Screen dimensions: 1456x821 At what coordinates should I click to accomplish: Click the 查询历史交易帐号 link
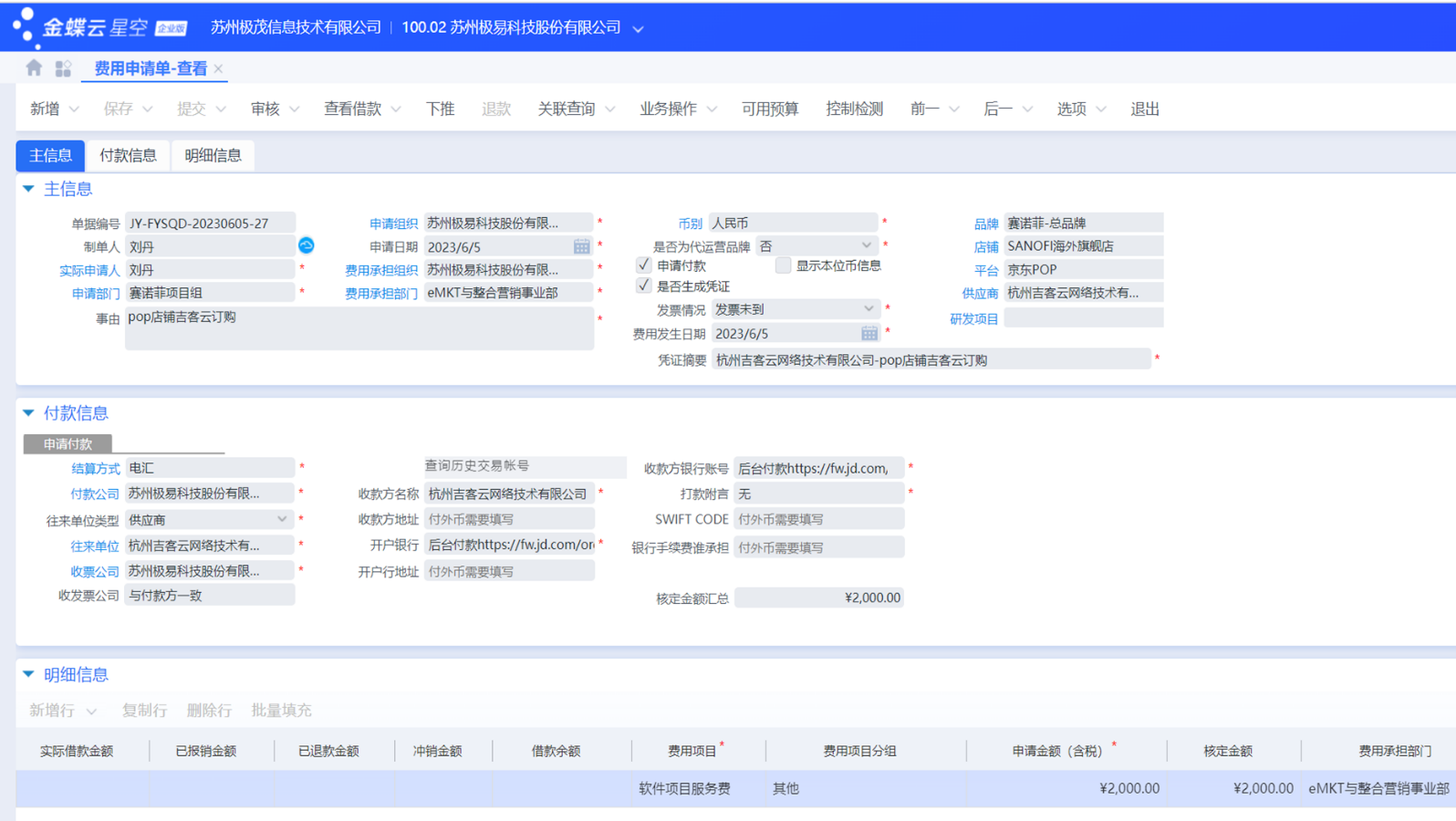click(x=477, y=465)
